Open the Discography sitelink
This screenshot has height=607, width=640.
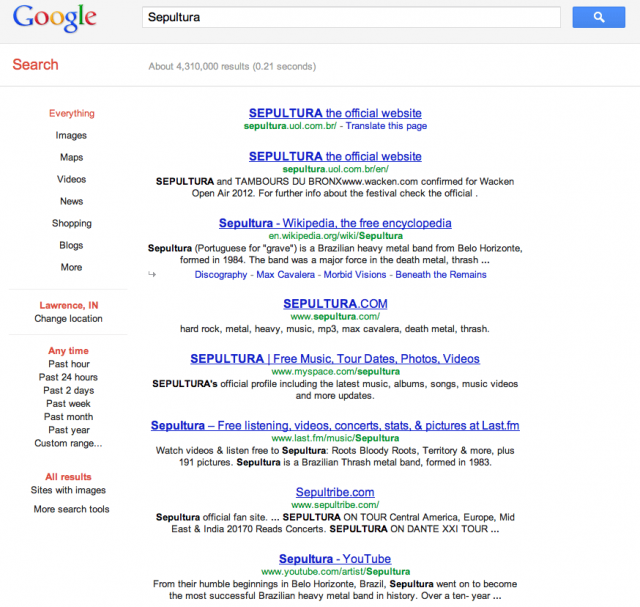coord(221,275)
